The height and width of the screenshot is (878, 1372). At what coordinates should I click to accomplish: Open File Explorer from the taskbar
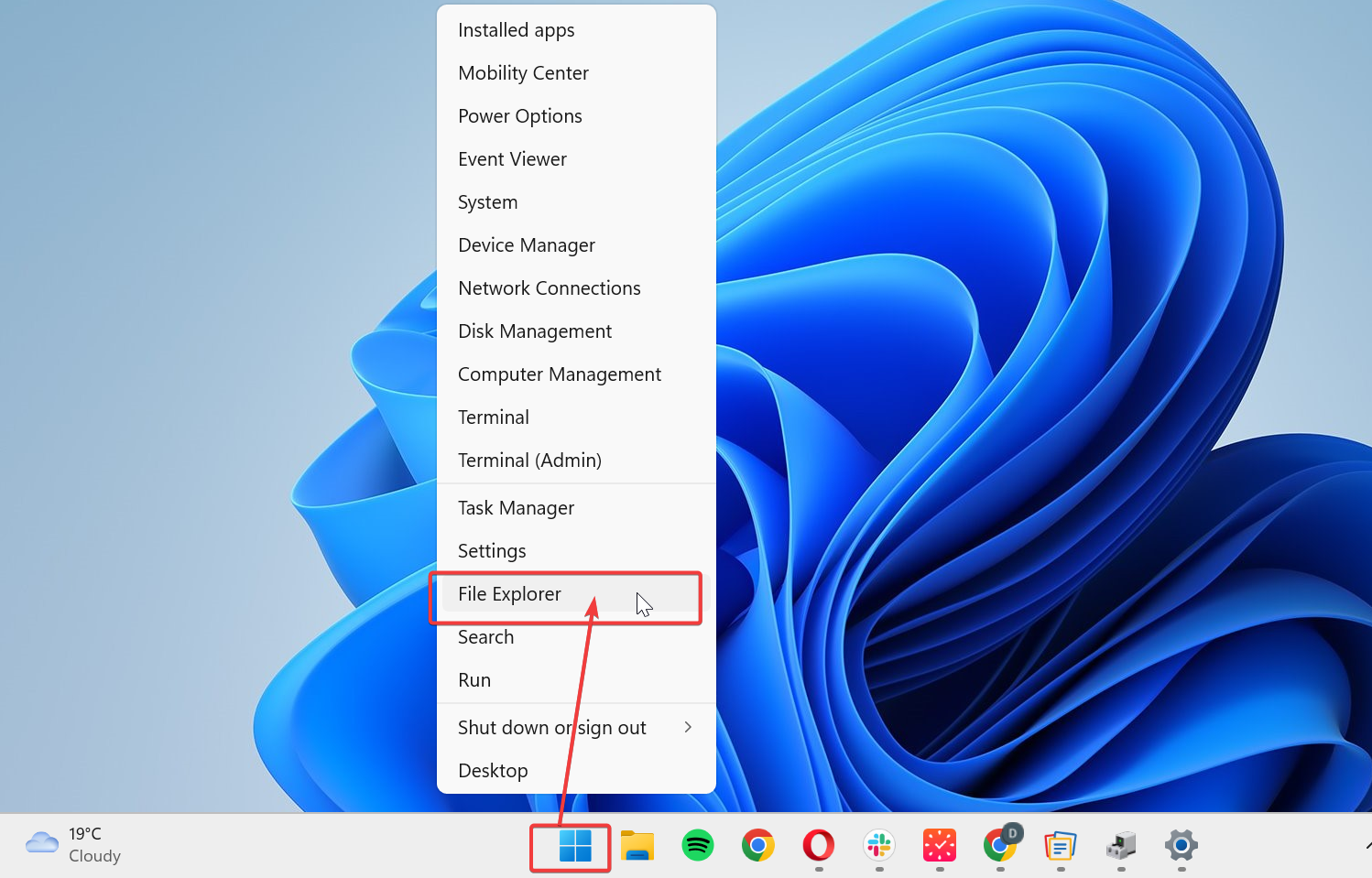coord(637,846)
